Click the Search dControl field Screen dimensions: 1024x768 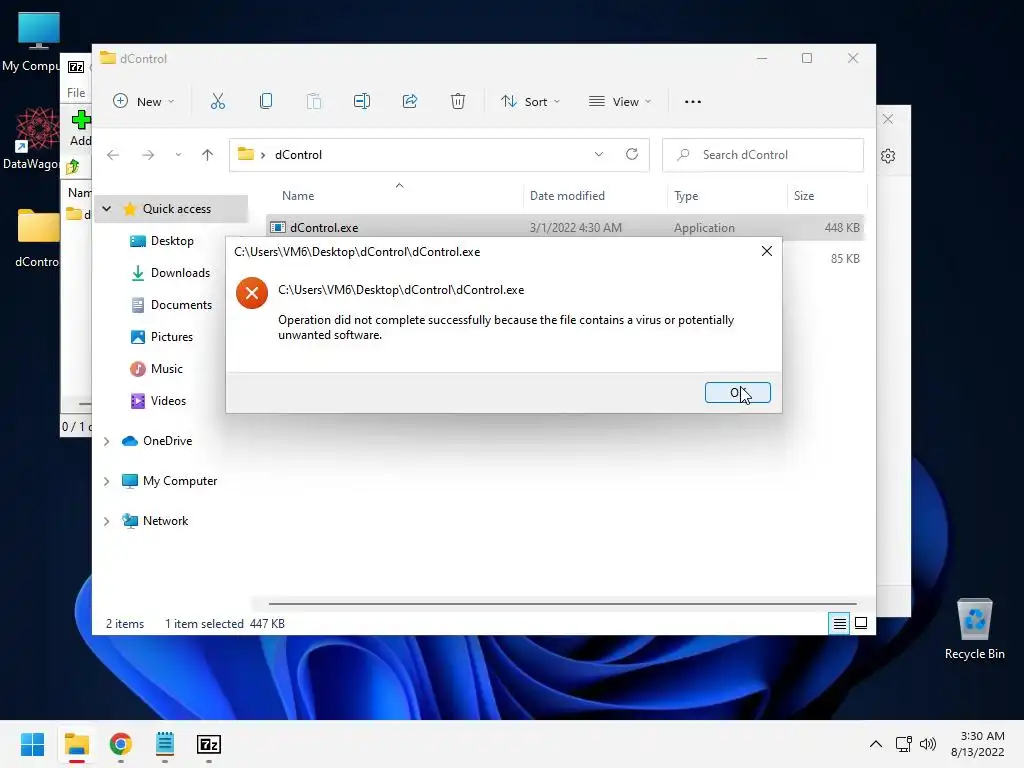click(763, 155)
